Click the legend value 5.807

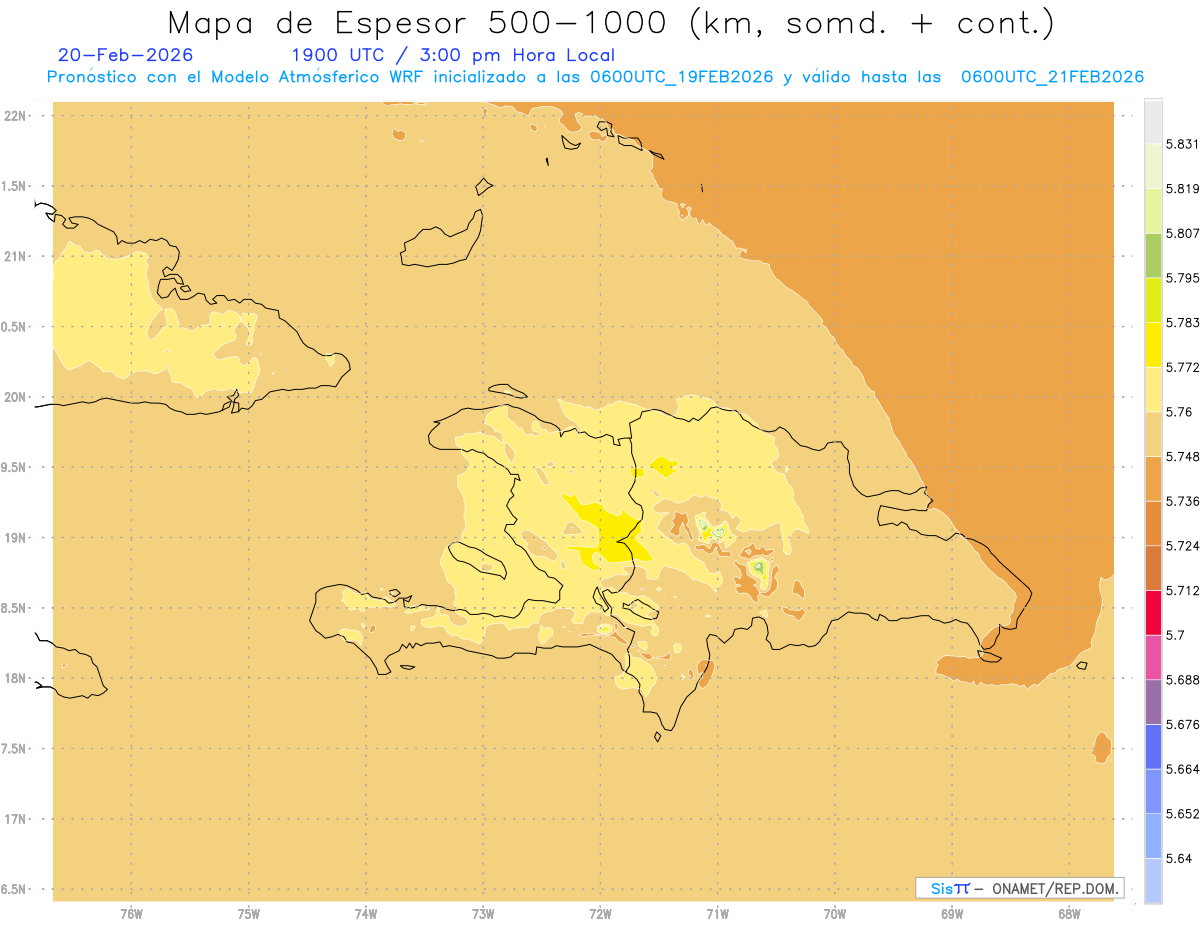[1182, 233]
